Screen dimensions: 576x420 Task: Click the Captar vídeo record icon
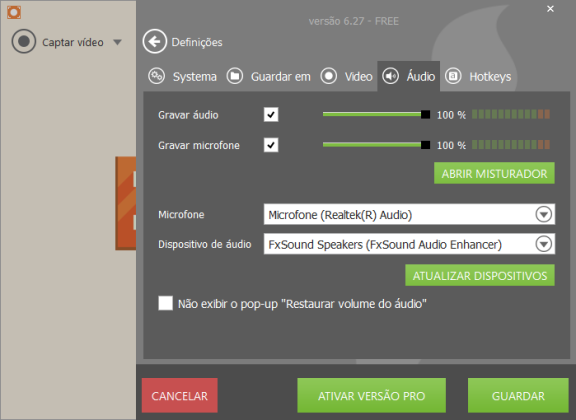(24, 41)
